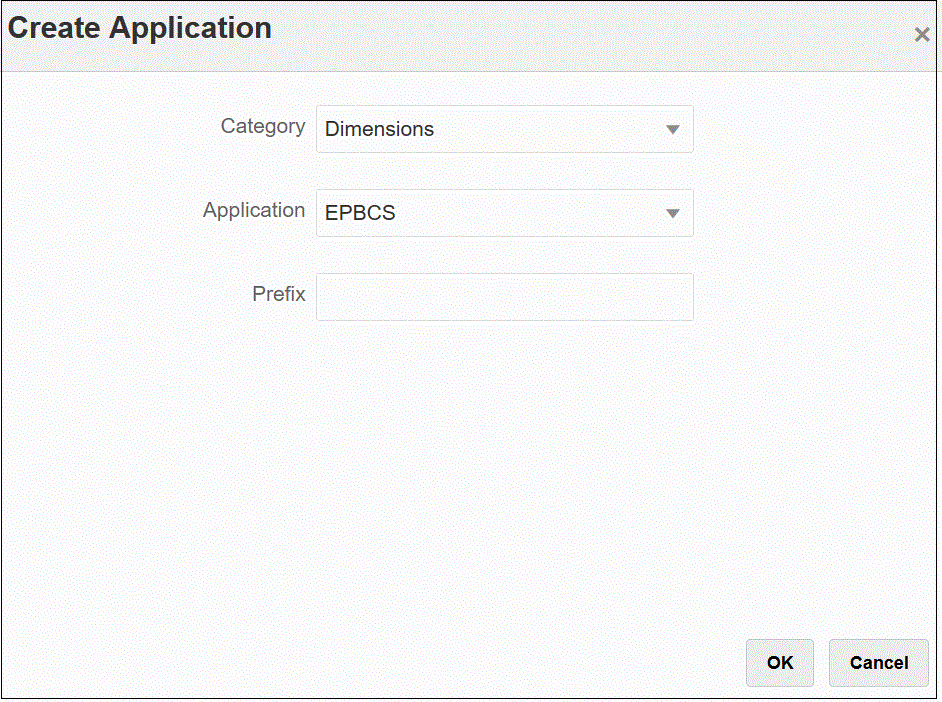This screenshot has width=942, height=702.
Task: Click the Application field label
Action: pos(254,210)
